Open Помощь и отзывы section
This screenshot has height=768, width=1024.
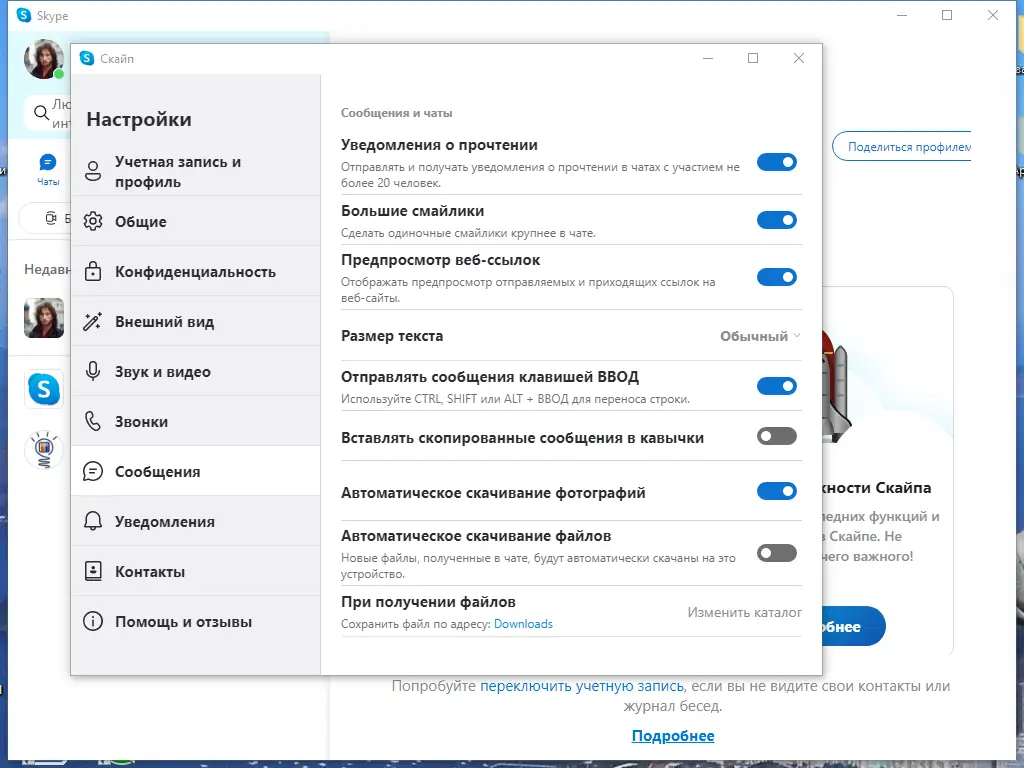[x=195, y=621]
